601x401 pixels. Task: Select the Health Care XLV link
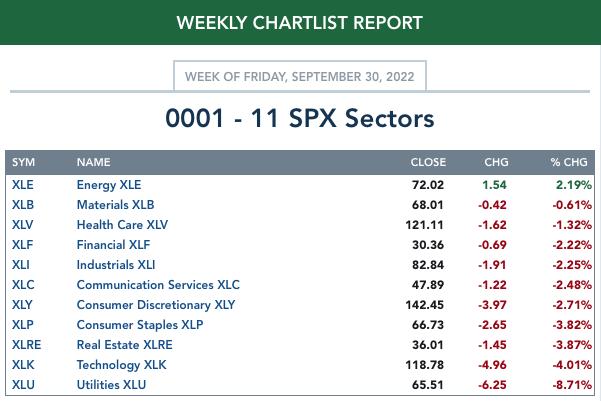pos(122,225)
